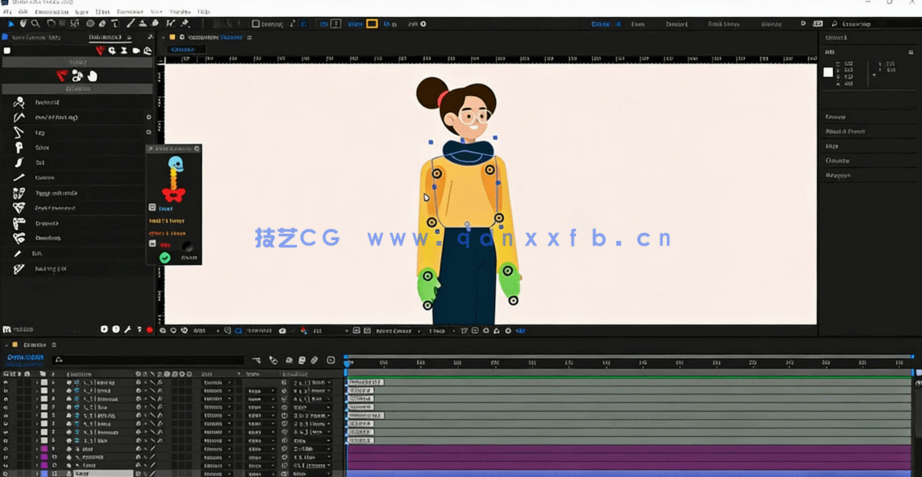Viewport: 922px width, 477px height.
Task: Toggle eye of selected blue bottom layer
Action: coord(6,473)
